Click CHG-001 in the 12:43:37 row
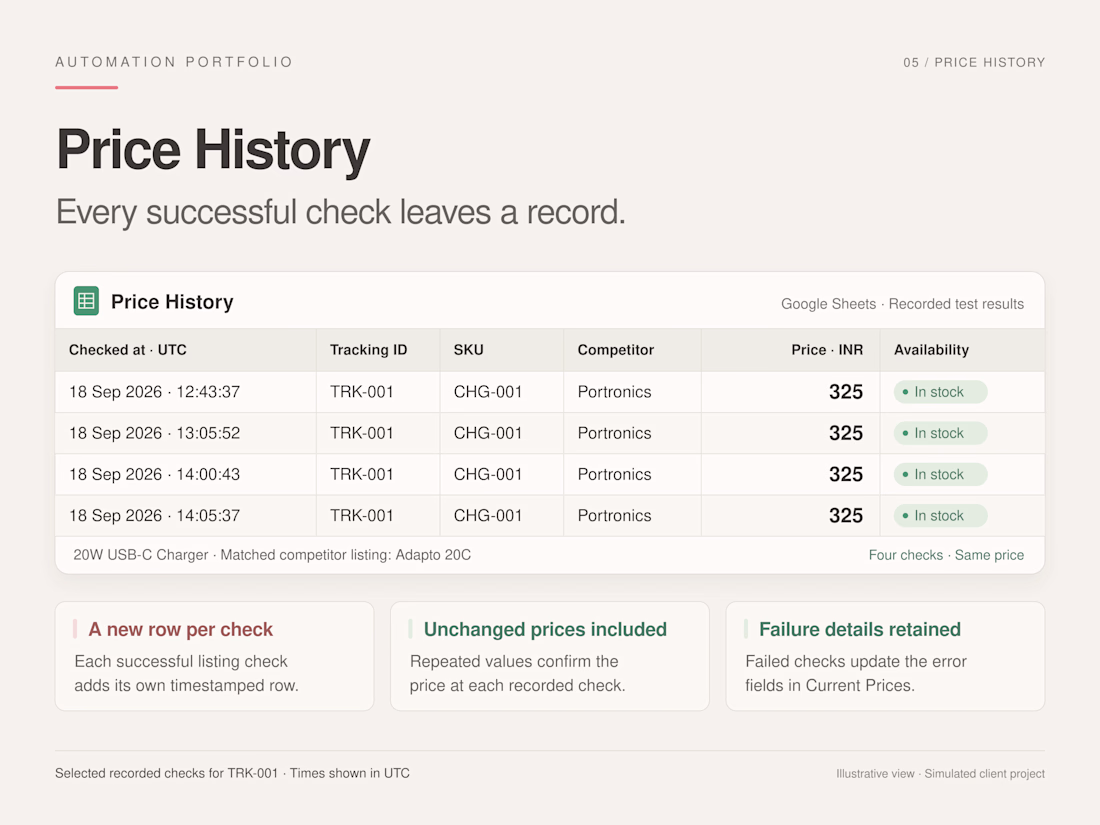 (x=488, y=391)
